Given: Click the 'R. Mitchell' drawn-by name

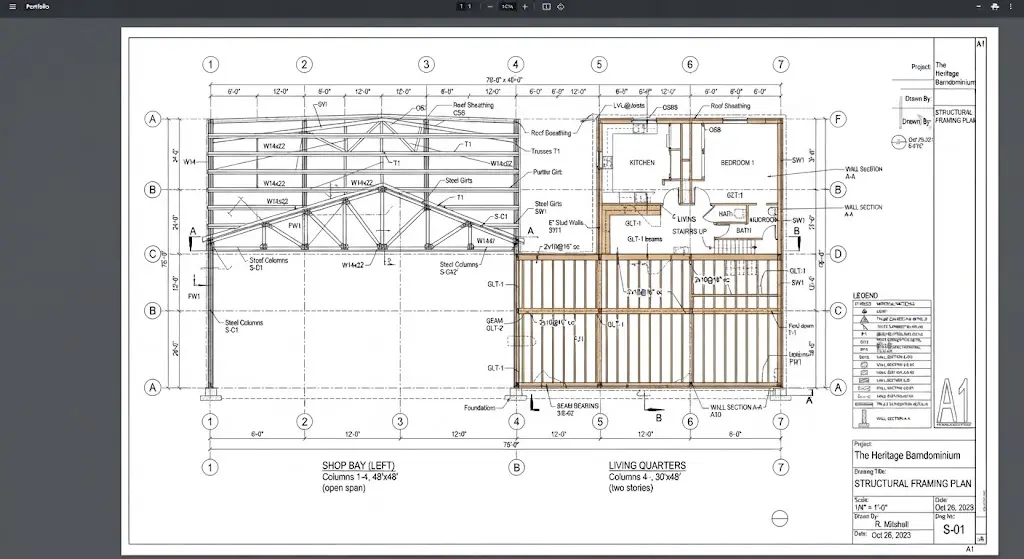Looking at the screenshot, I should pyautogui.click(x=891, y=524).
